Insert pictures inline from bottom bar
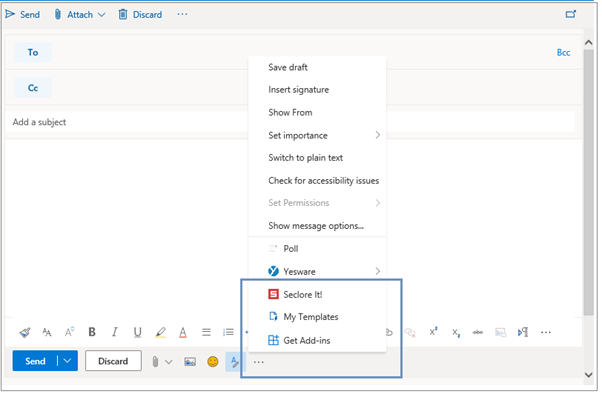602x394 pixels. pyautogui.click(x=190, y=362)
